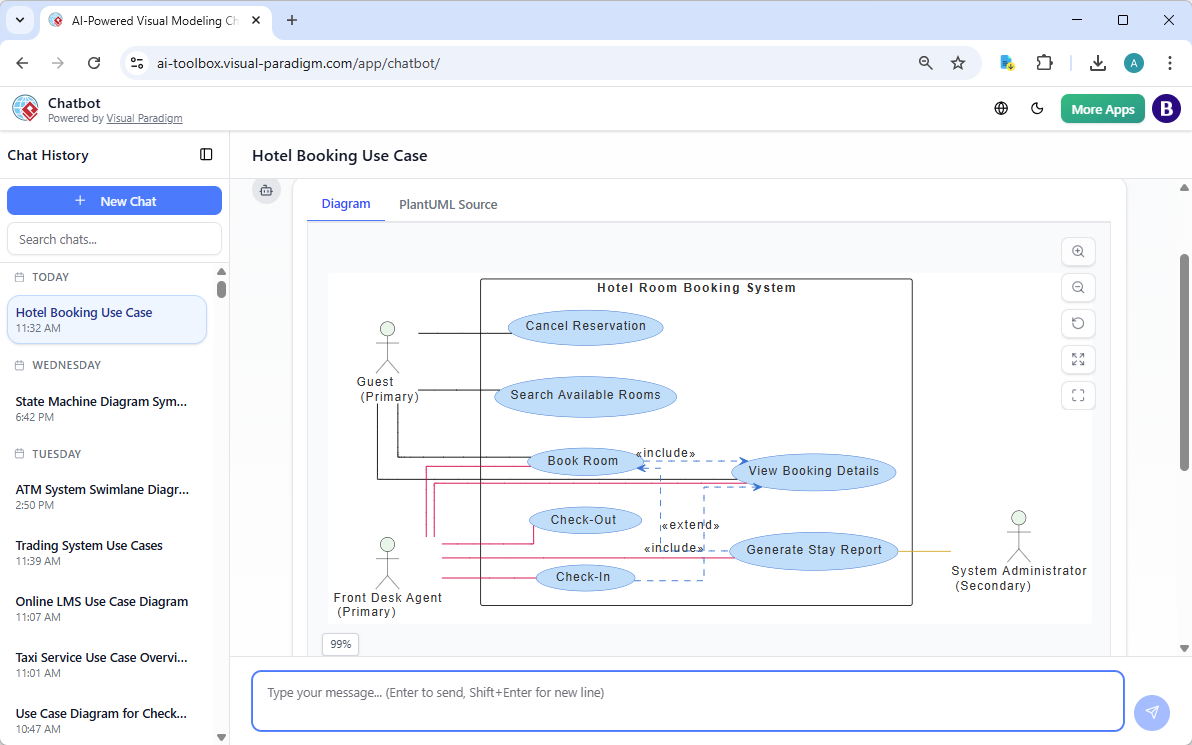Open the browser Downloads icon

(1097, 62)
